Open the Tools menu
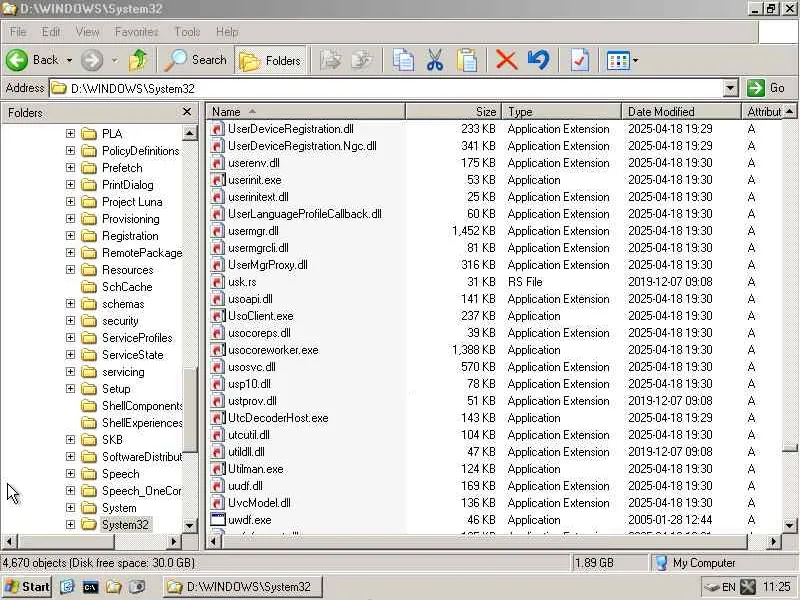Screen dimensions: 800x600 coord(187,32)
